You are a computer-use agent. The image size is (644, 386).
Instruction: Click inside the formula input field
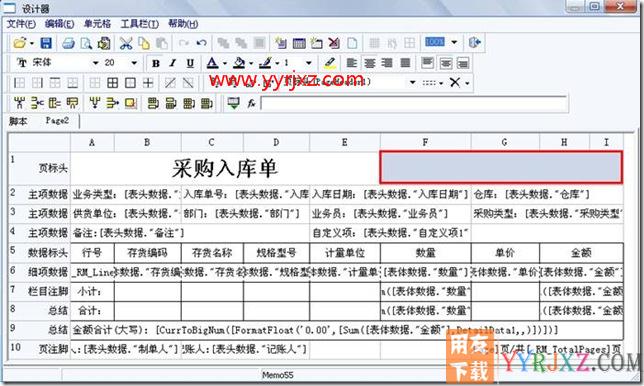pos(414,103)
